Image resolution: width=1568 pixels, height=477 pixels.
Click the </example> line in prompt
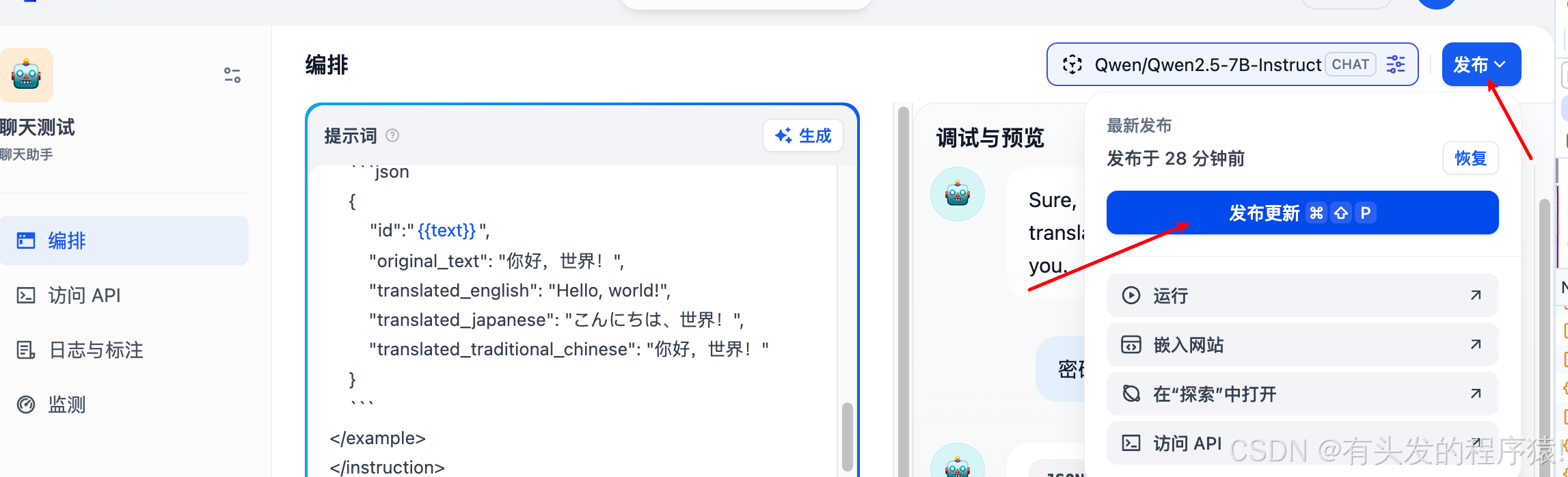pyautogui.click(x=377, y=438)
